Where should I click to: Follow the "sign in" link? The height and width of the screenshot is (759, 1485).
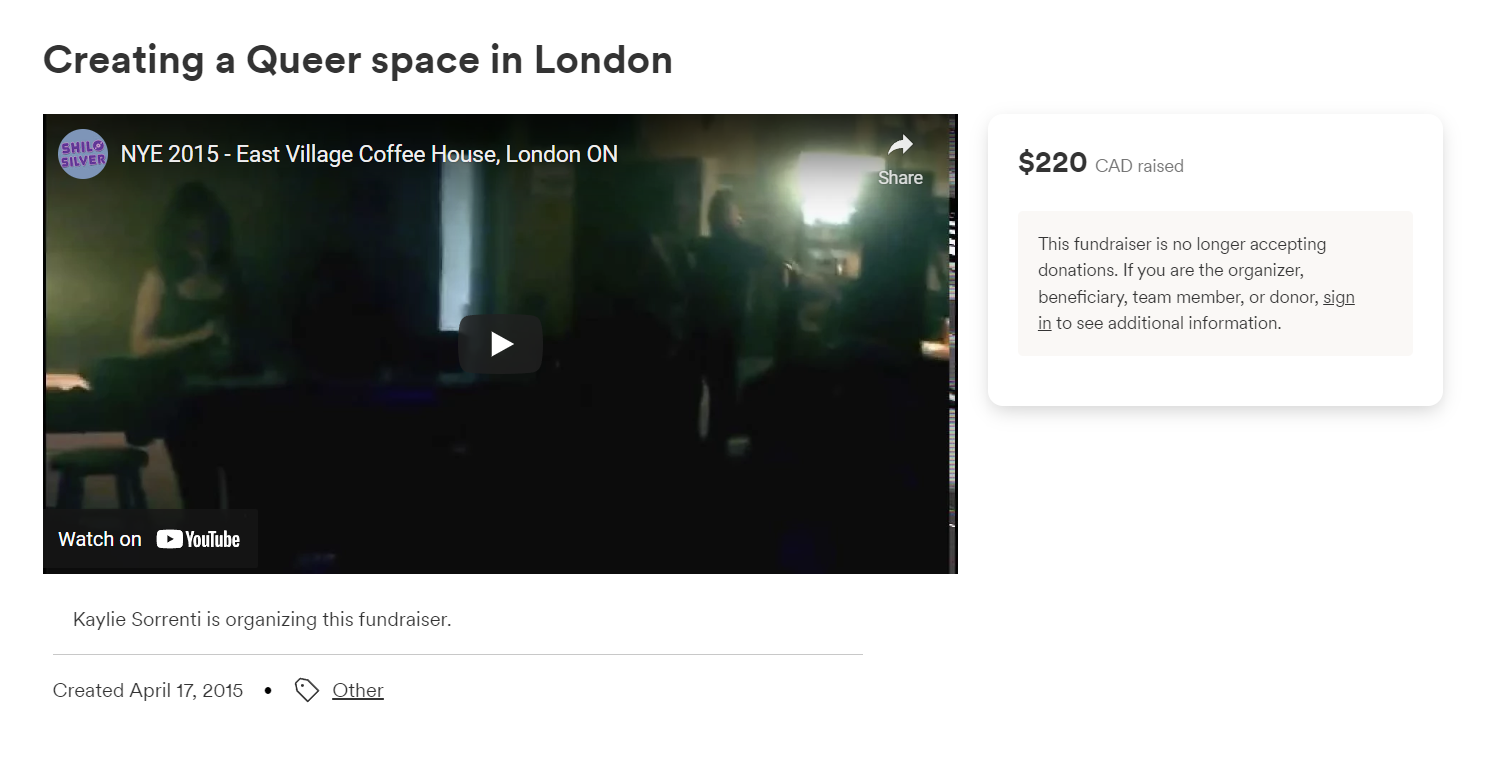(1196, 310)
